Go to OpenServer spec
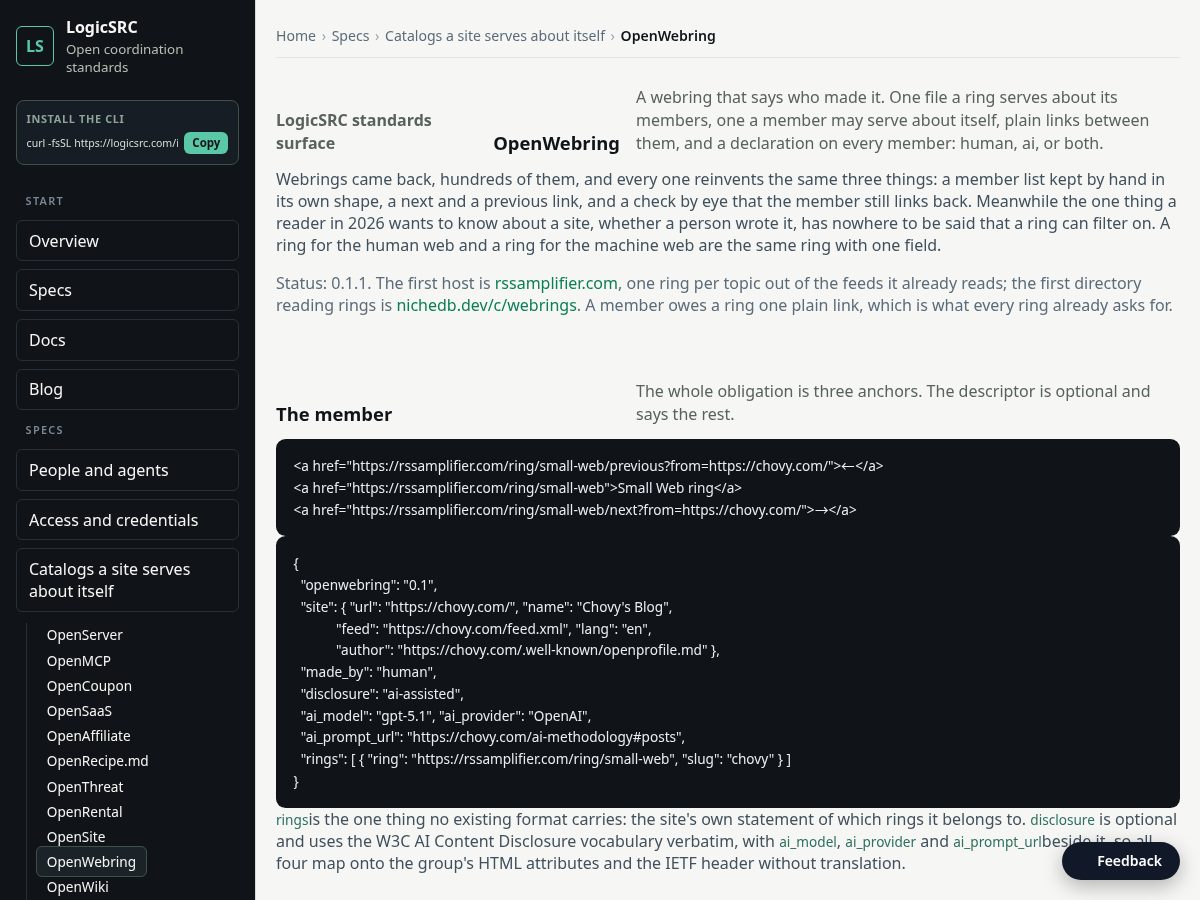1200x900 pixels. point(85,635)
